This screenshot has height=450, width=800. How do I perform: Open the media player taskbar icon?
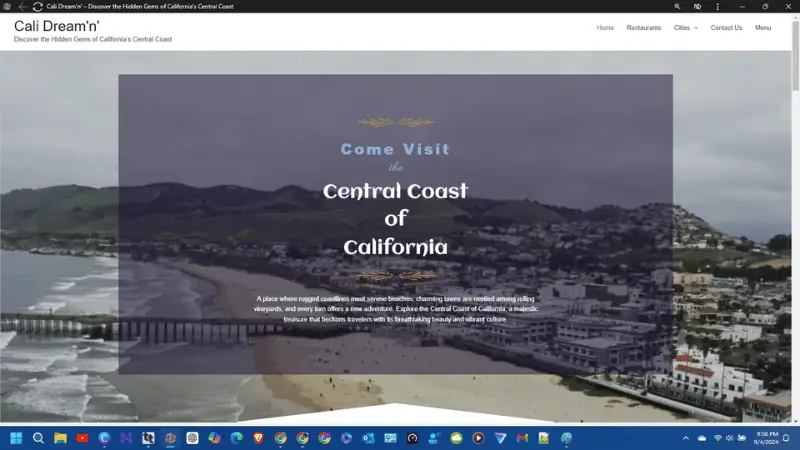(x=478, y=438)
